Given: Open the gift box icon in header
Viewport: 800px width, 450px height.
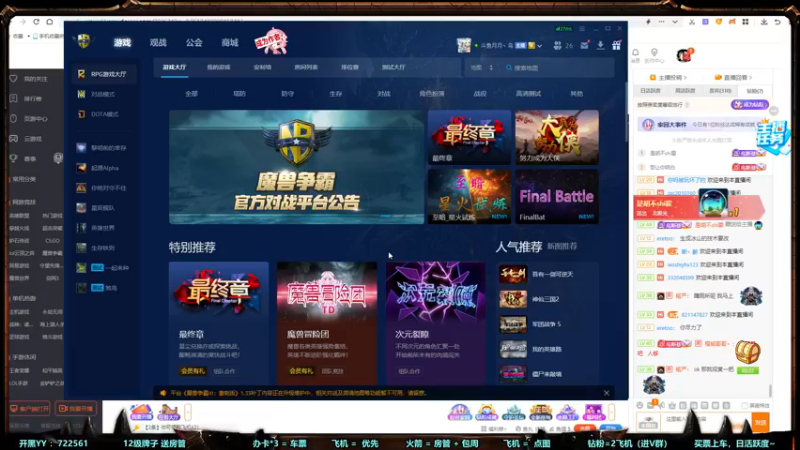Looking at the screenshot, I should point(616,45).
